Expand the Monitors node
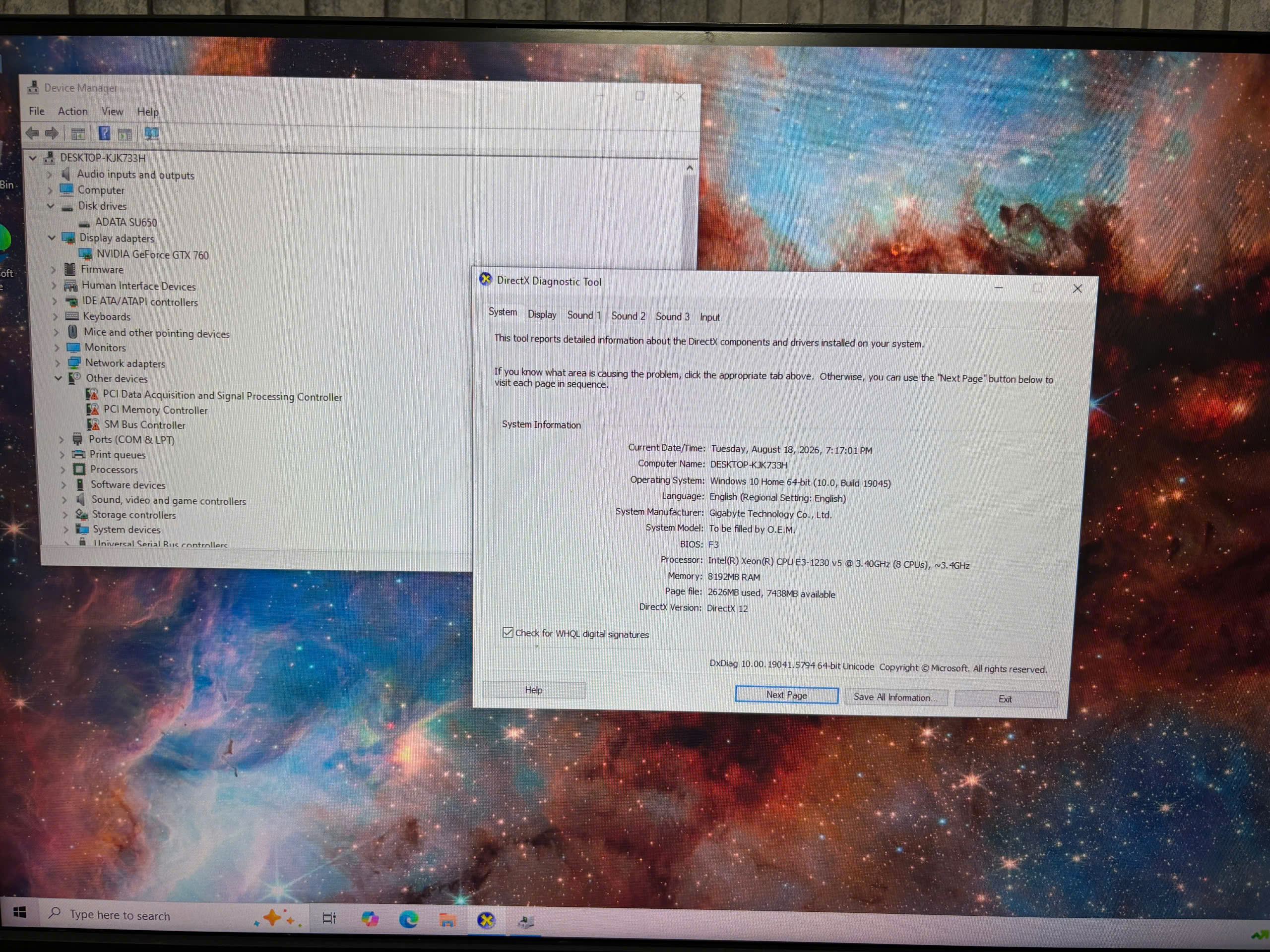The height and width of the screenshot is (952, 1270). 57,347
